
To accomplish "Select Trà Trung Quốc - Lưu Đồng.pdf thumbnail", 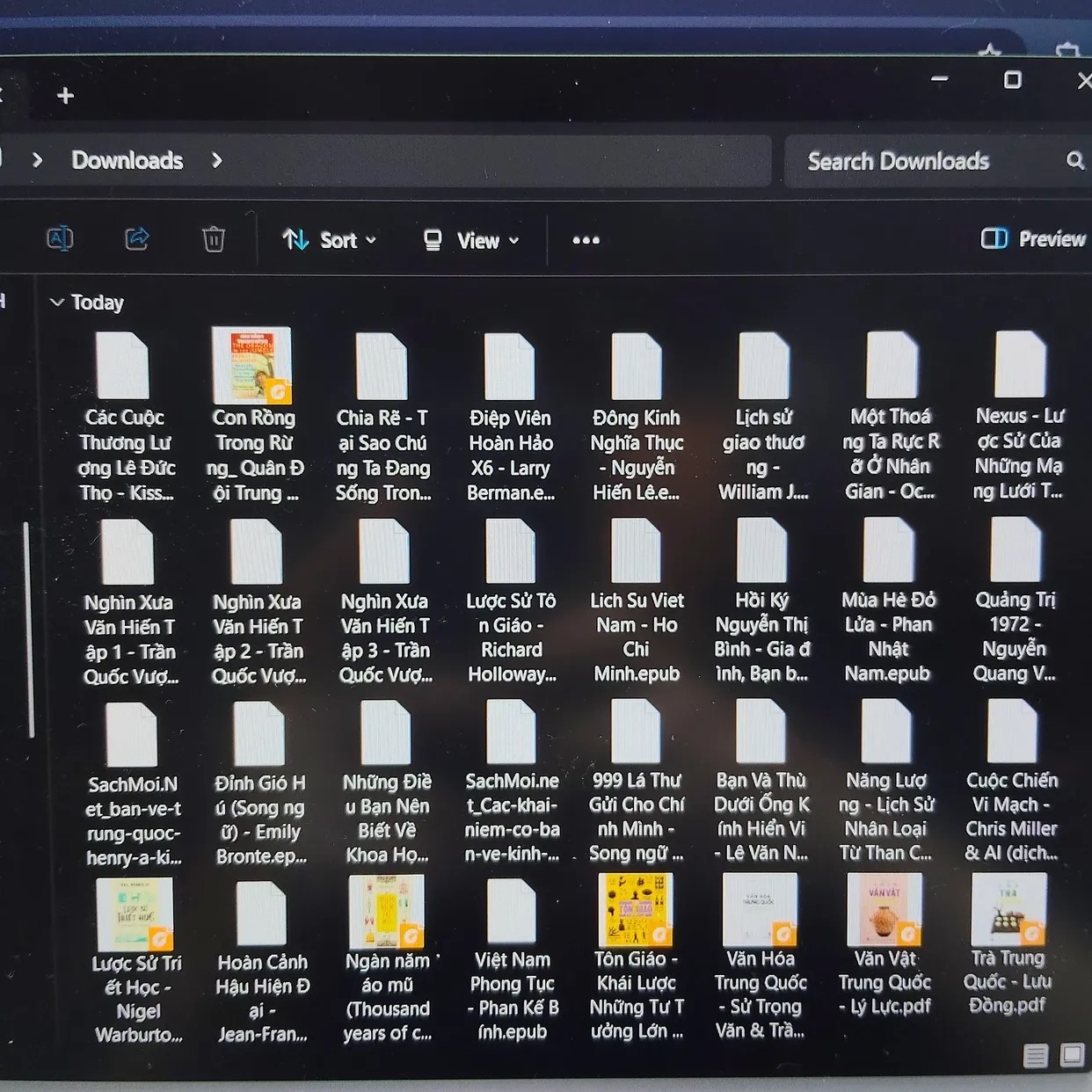I will 1008,909.
